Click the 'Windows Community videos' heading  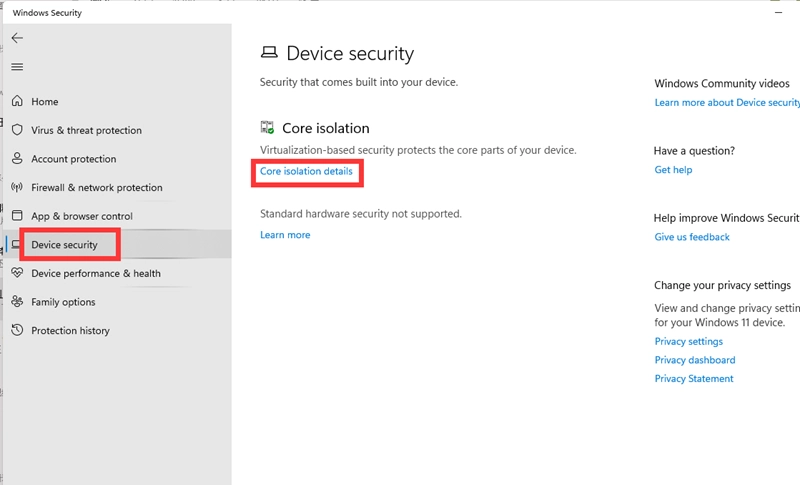(722, 83)
